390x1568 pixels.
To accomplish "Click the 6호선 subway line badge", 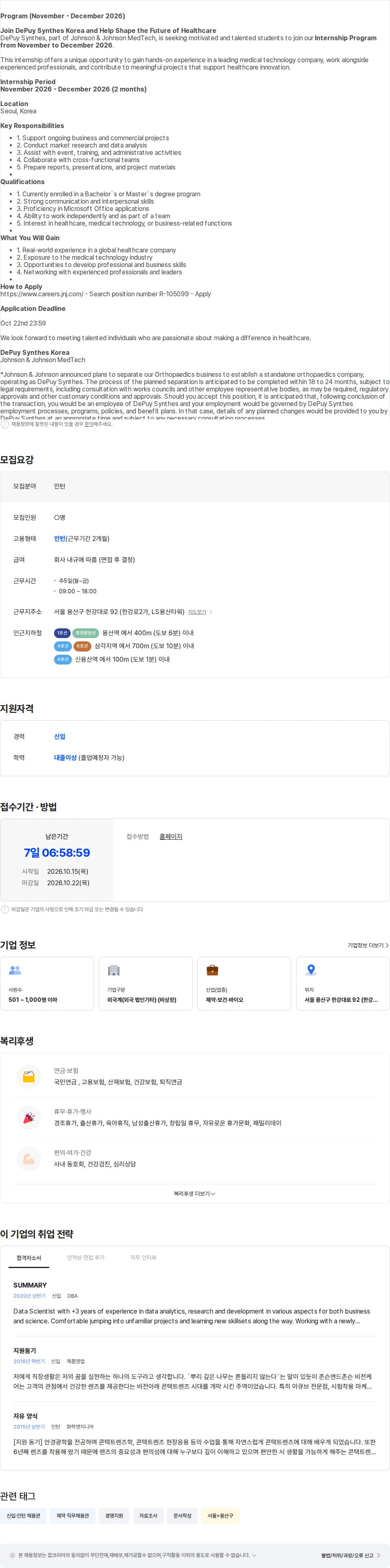I will click(82, 646).
